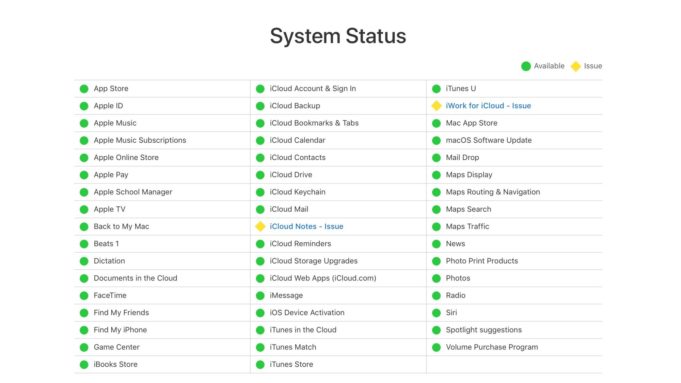This screenshot has height=383, width=681.
Task: Click the green status dot for Find My iPhone
Action: coord(84,330)
